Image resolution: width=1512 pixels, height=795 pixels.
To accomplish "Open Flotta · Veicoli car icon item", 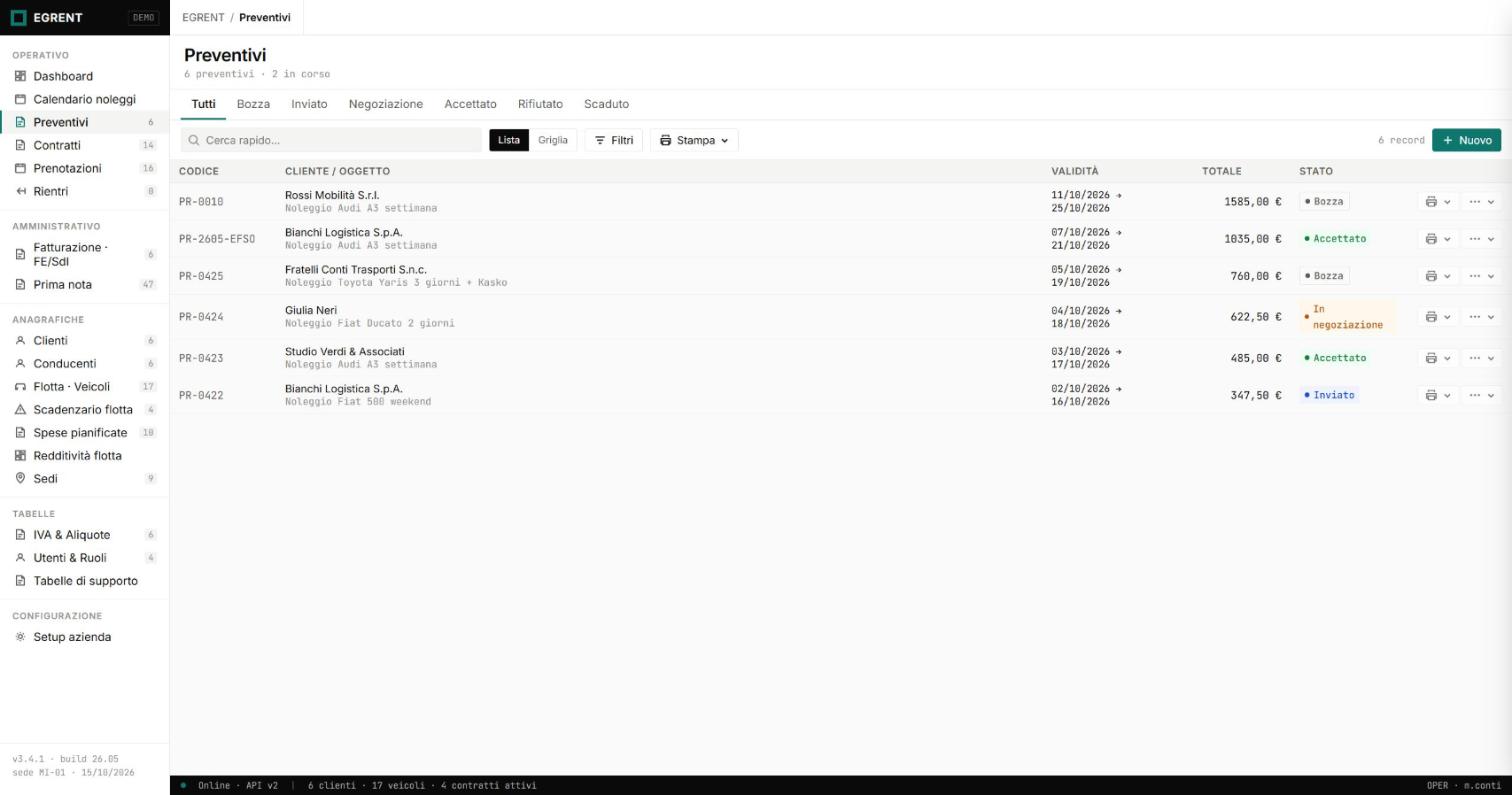I will click(84, 386).
